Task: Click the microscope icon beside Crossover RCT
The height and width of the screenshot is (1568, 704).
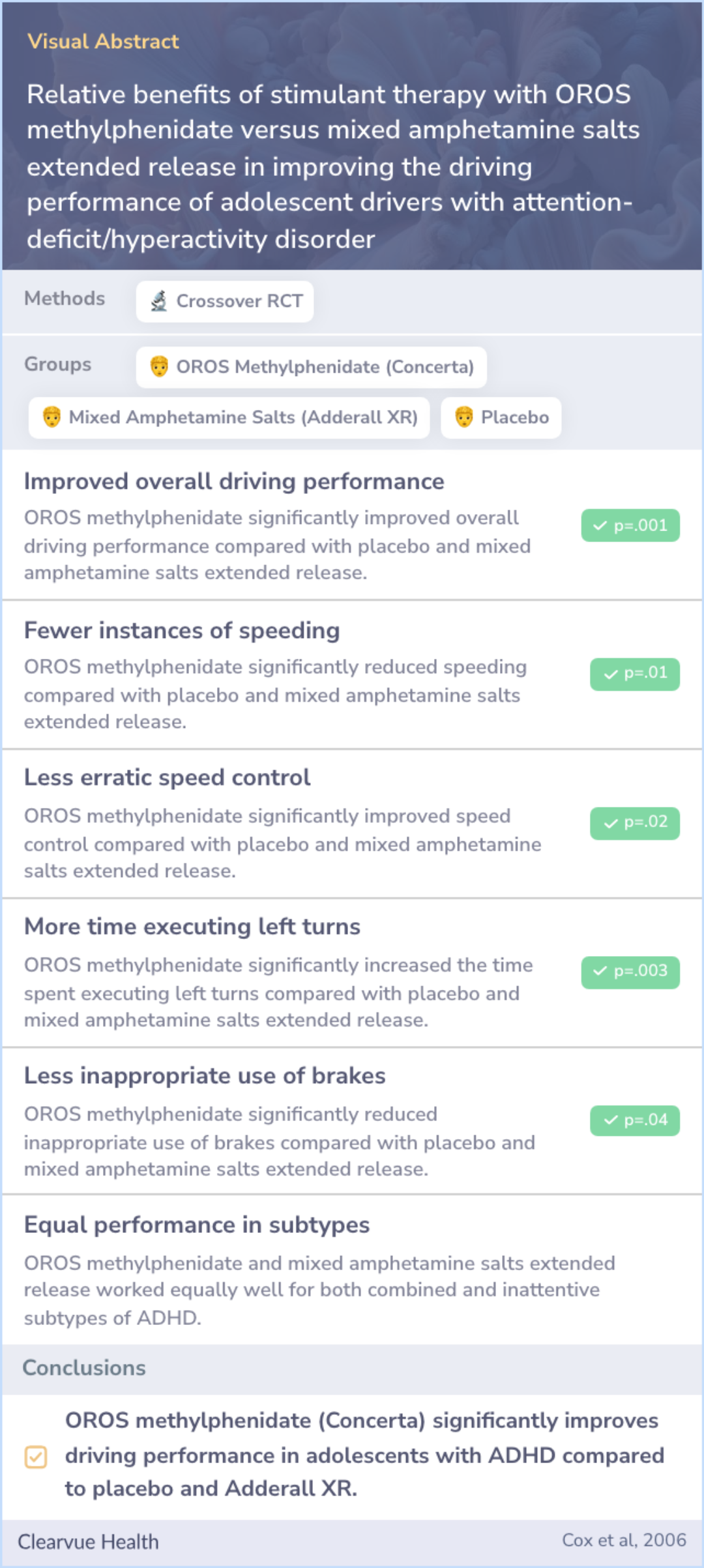Action: tap(158, 301)
